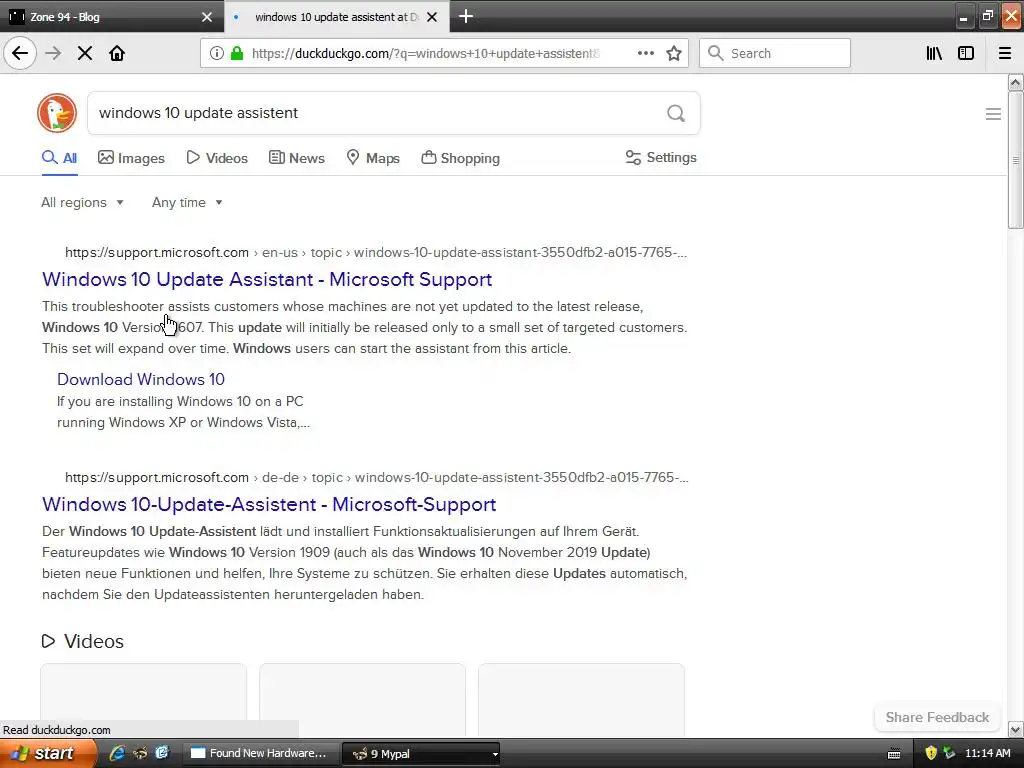Image resolution: width=1024 pixels, height=768 pixels.
Task: Open page actions three-dot menu
Action: 645,53
